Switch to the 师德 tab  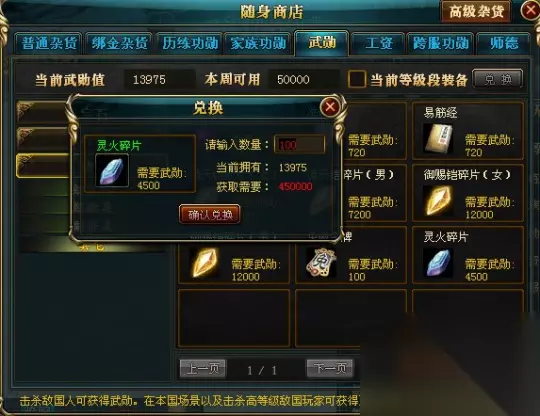tap(504, 44)
